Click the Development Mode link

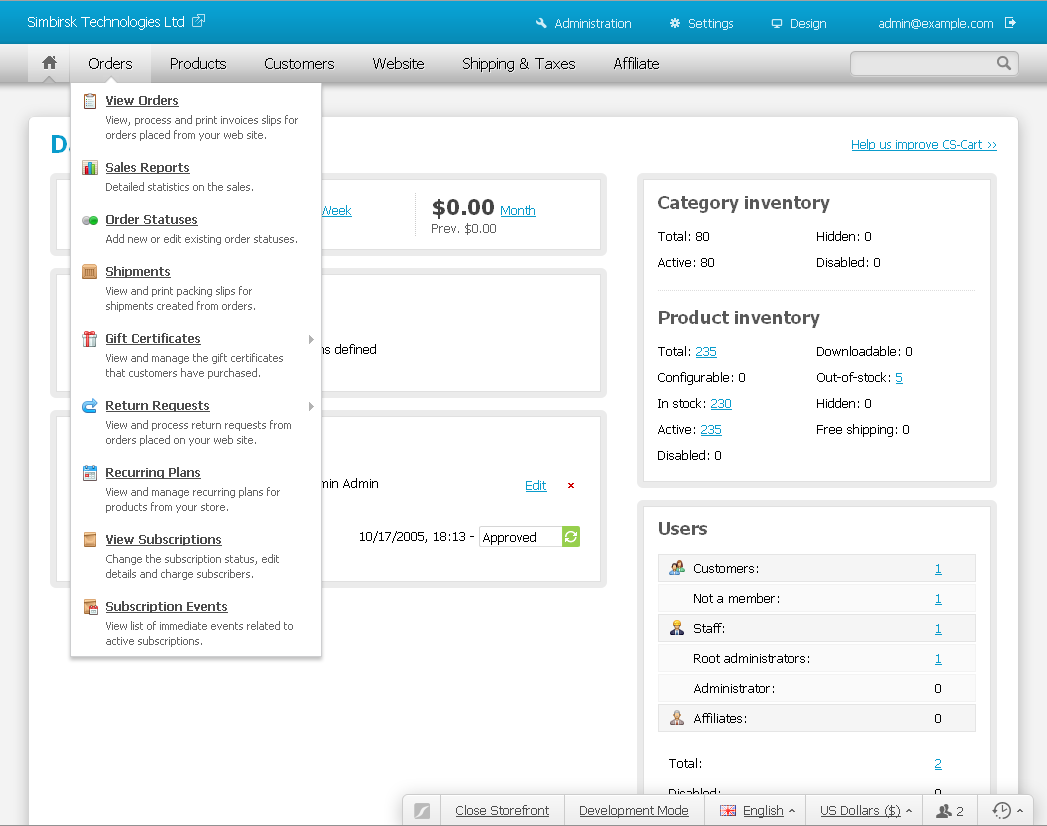coord(634,811)
